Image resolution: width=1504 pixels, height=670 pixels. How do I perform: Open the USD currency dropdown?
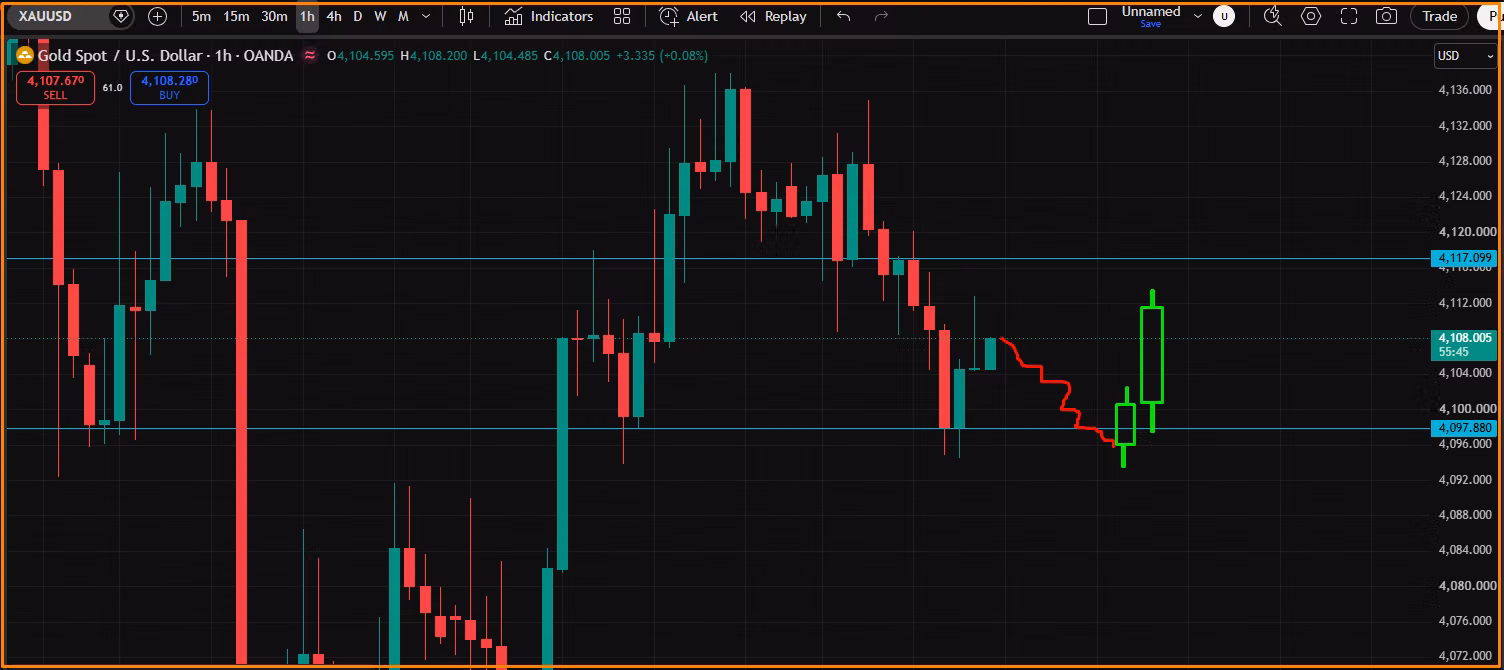(1466, 56)
